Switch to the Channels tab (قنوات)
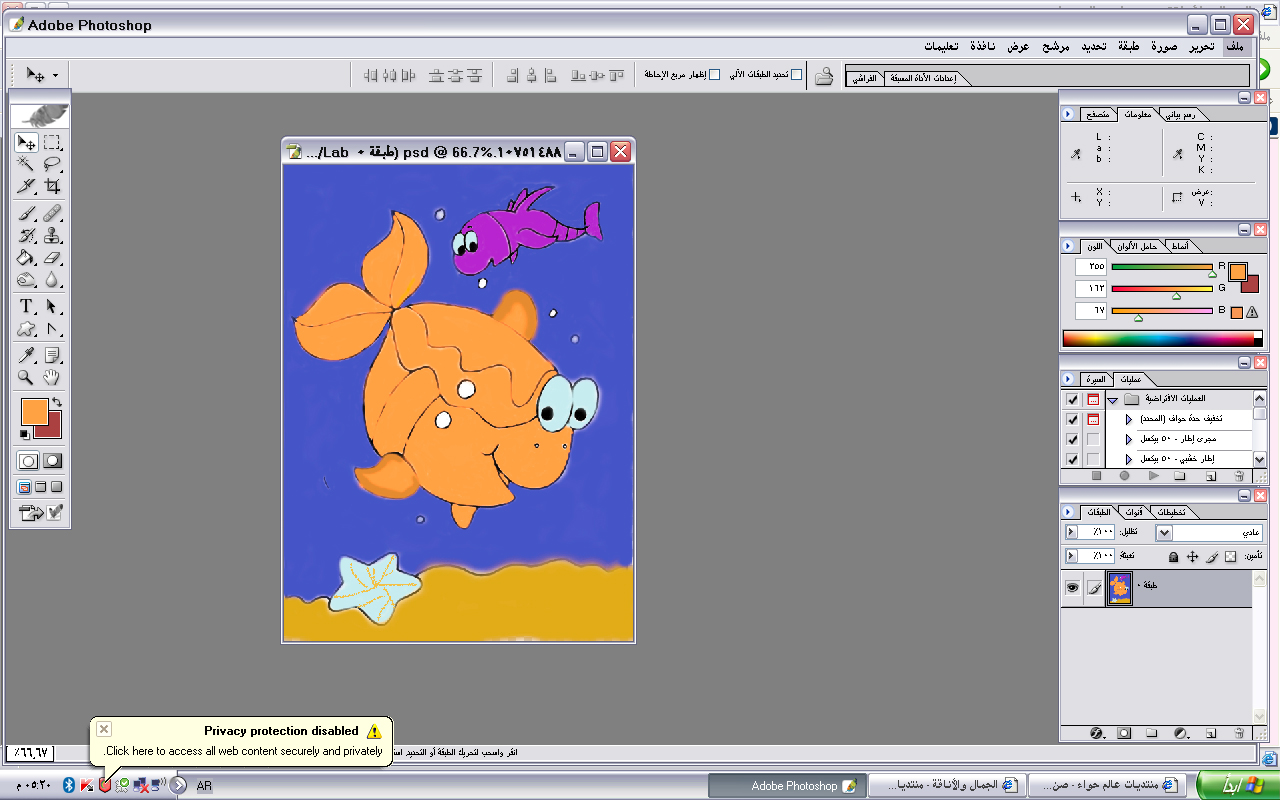This screenshot has height=800, width=1280. tap(1133, 512)
